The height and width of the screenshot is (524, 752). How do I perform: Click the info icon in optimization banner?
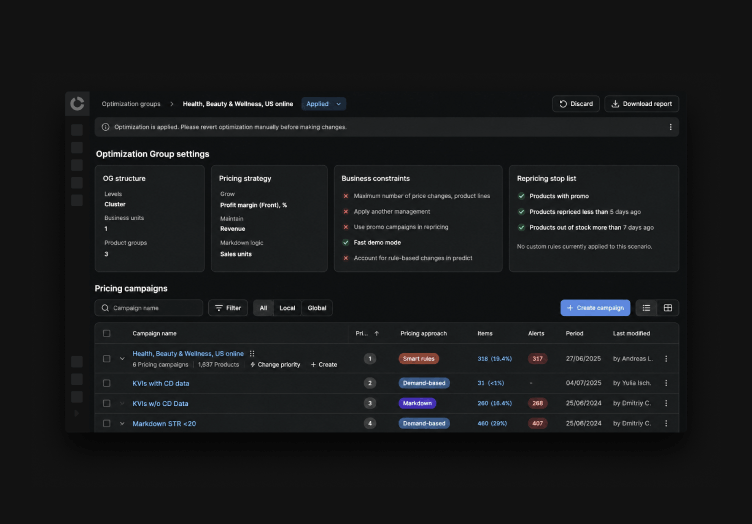tap(106, 127)
